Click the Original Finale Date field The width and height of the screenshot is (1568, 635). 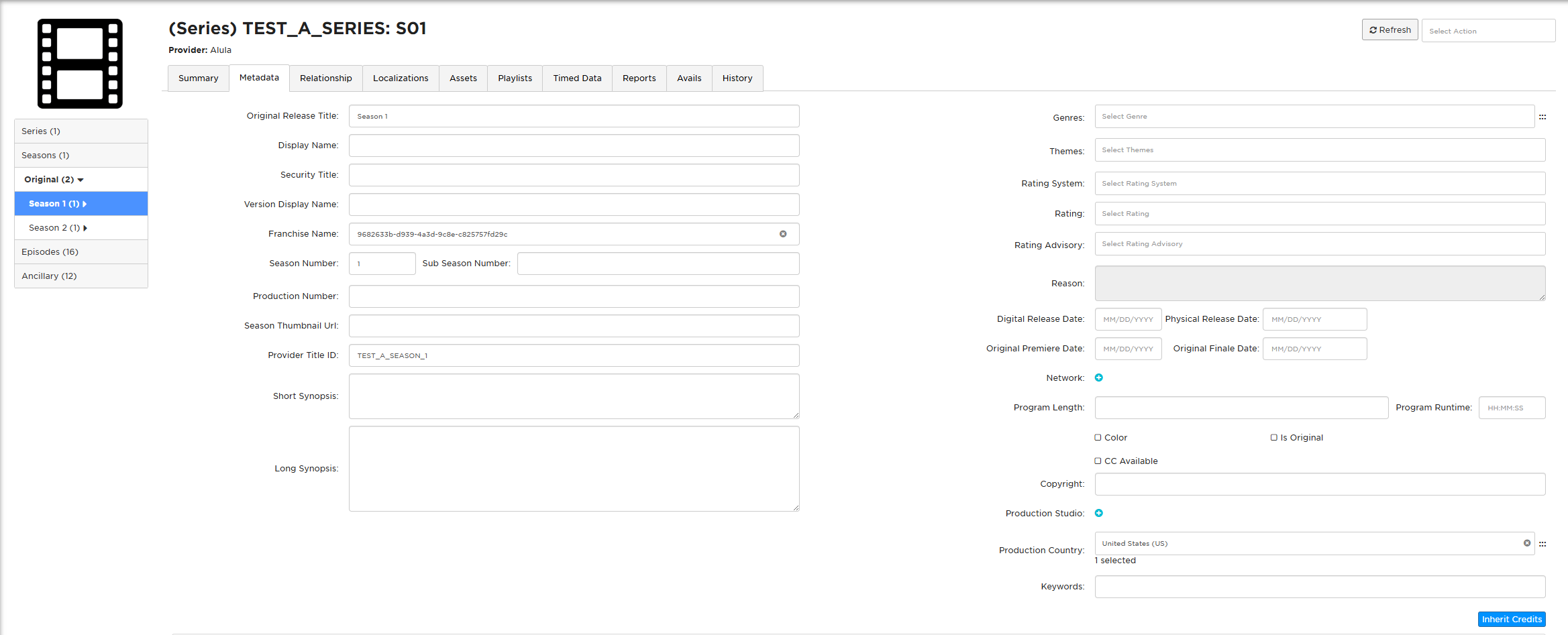click(1315, 349)
